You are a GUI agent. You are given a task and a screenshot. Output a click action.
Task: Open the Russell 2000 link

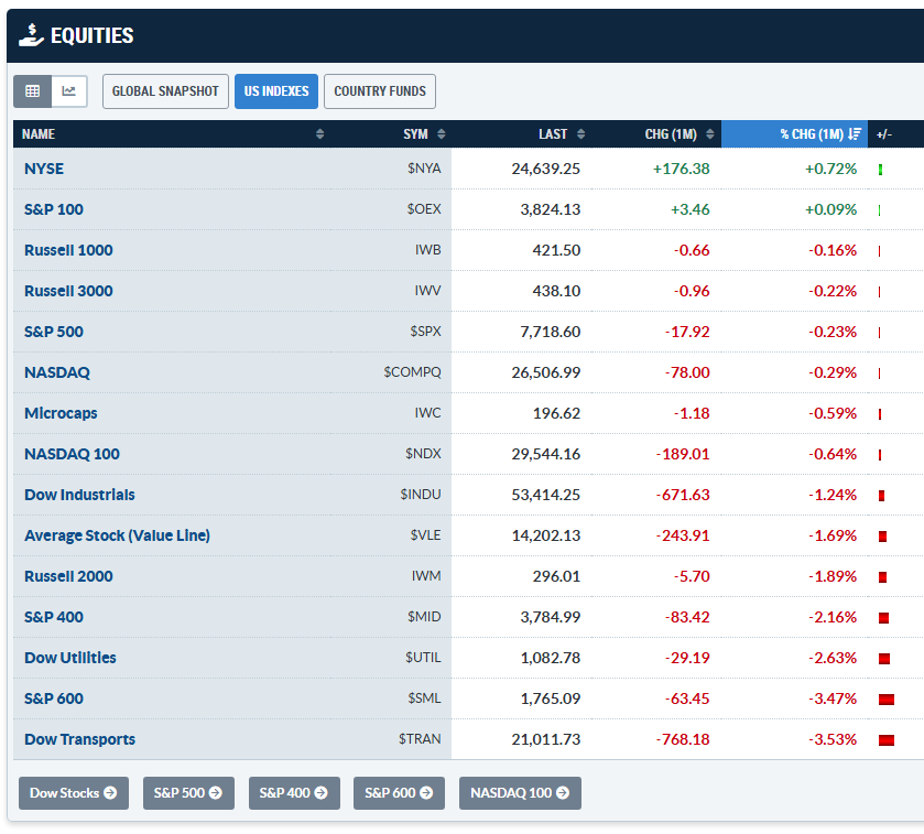[68, 576]
